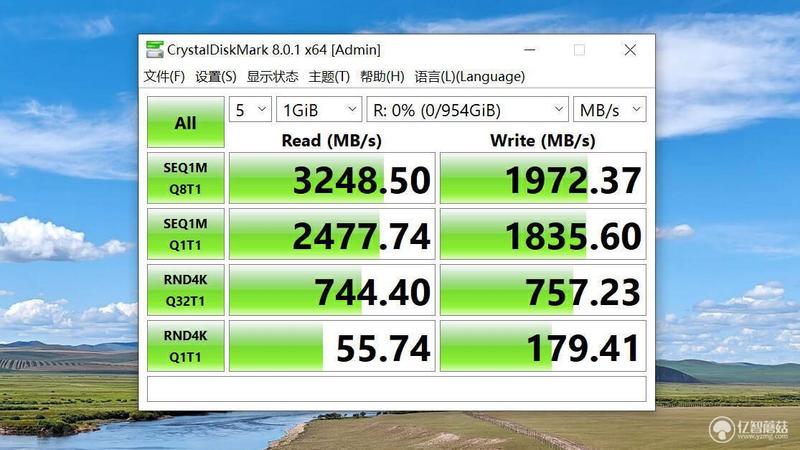This screenshot has height=450, width=800.
Task: Start the SEQ1M Q8T1 test
Action: click(x=186, y=178)
